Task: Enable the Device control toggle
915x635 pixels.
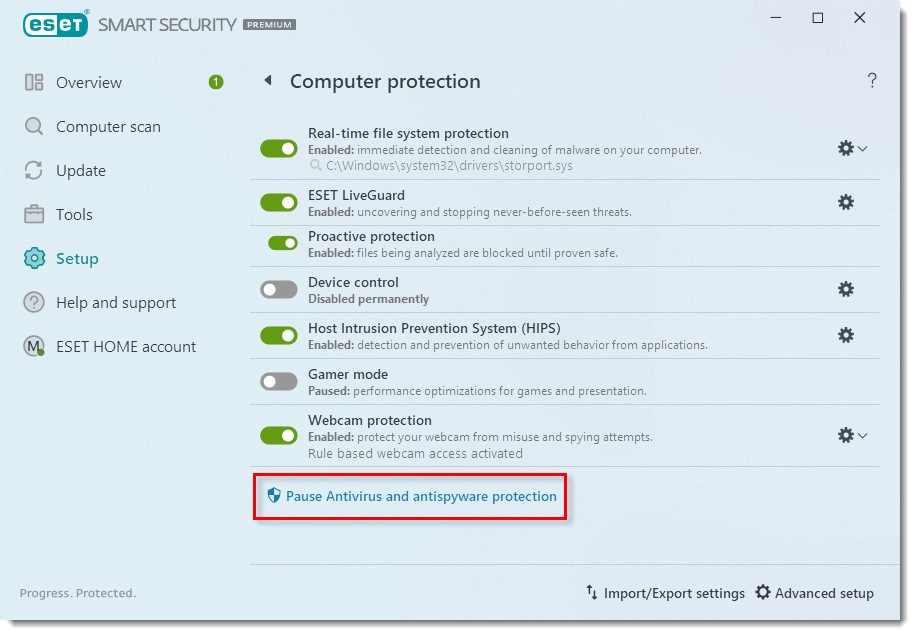Action: pos(279,289)
